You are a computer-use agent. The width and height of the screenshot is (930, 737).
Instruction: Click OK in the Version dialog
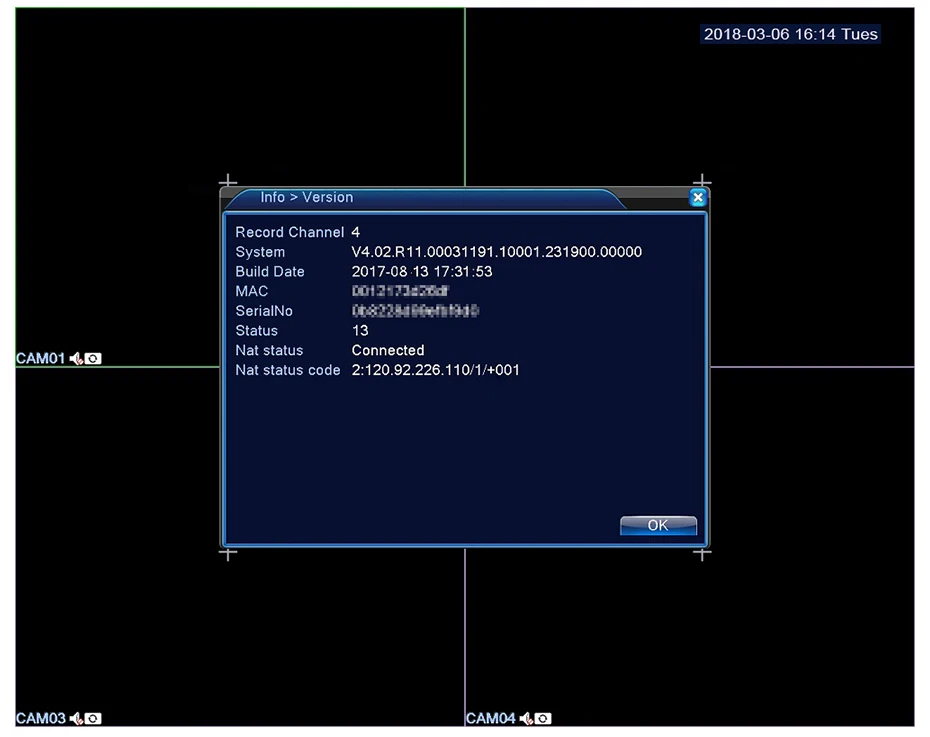click(658, 525)
